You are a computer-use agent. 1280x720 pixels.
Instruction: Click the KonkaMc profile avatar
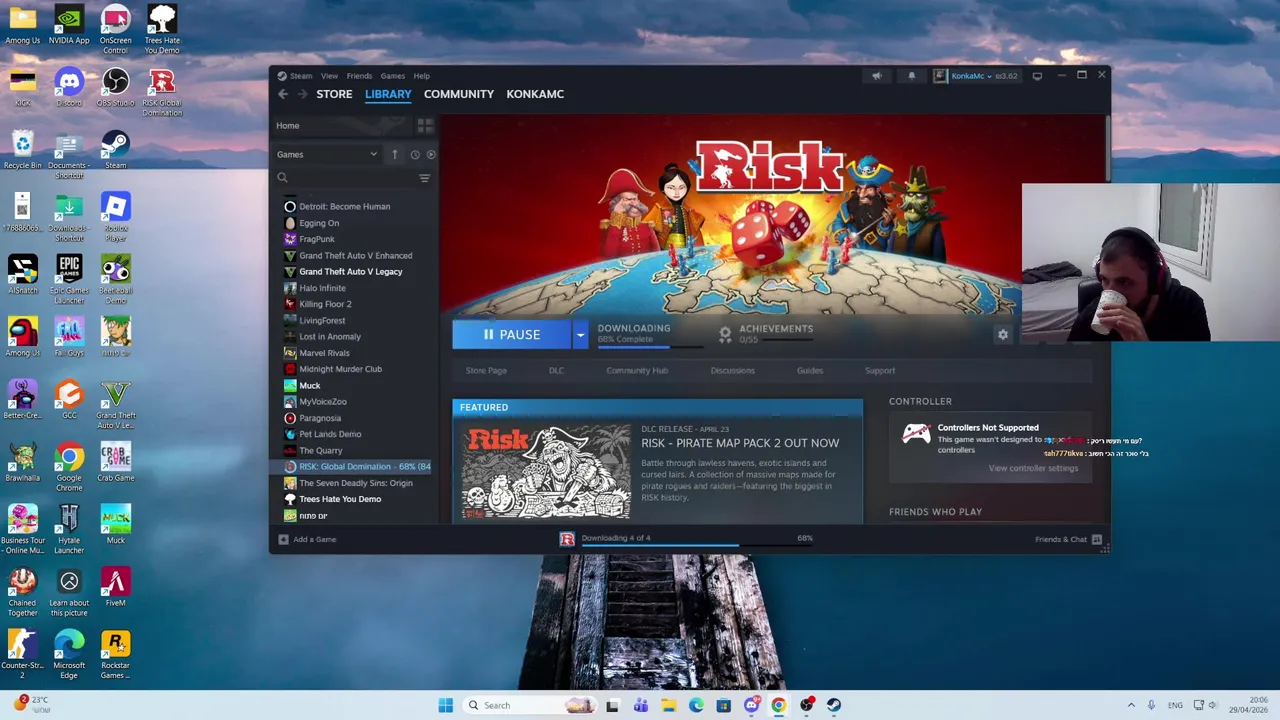coord(940,76)
